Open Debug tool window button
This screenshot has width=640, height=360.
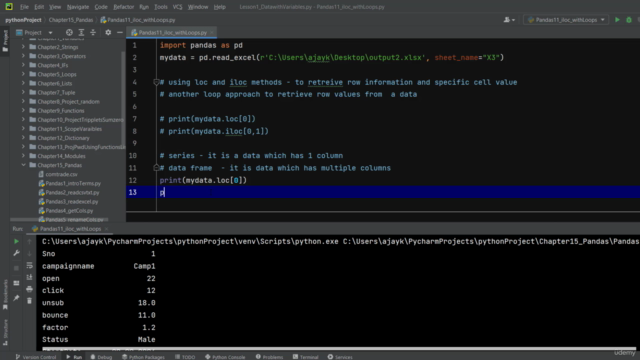[101, 357]
